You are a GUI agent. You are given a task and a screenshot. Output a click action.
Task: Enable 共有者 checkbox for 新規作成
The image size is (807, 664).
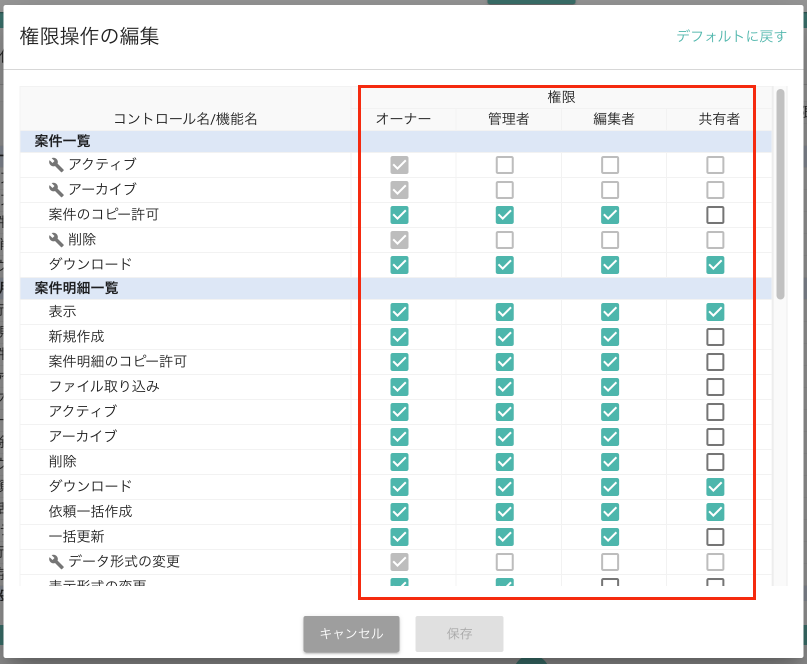tap(715, 337)
